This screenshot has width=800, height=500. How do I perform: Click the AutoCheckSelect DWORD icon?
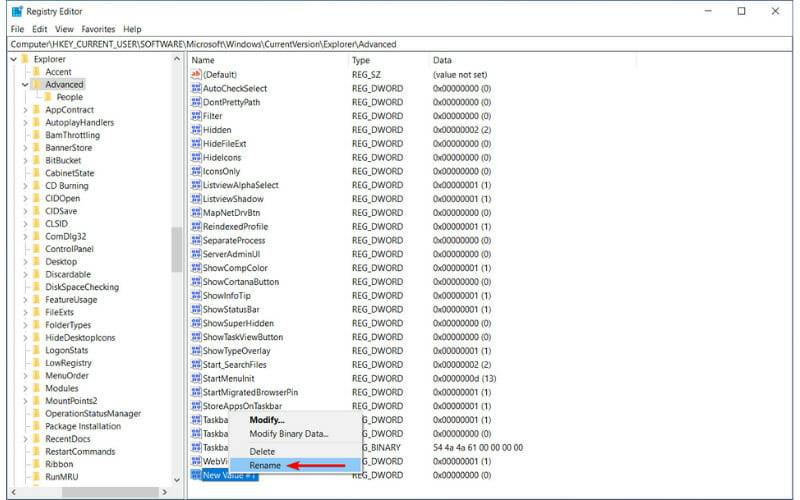pos(196,88)
